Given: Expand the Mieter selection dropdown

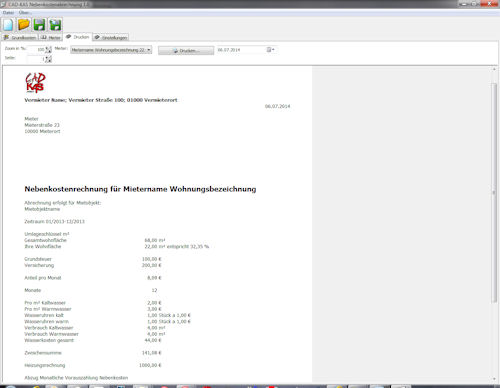Looking at the screenshot, I should coord(111,50).
